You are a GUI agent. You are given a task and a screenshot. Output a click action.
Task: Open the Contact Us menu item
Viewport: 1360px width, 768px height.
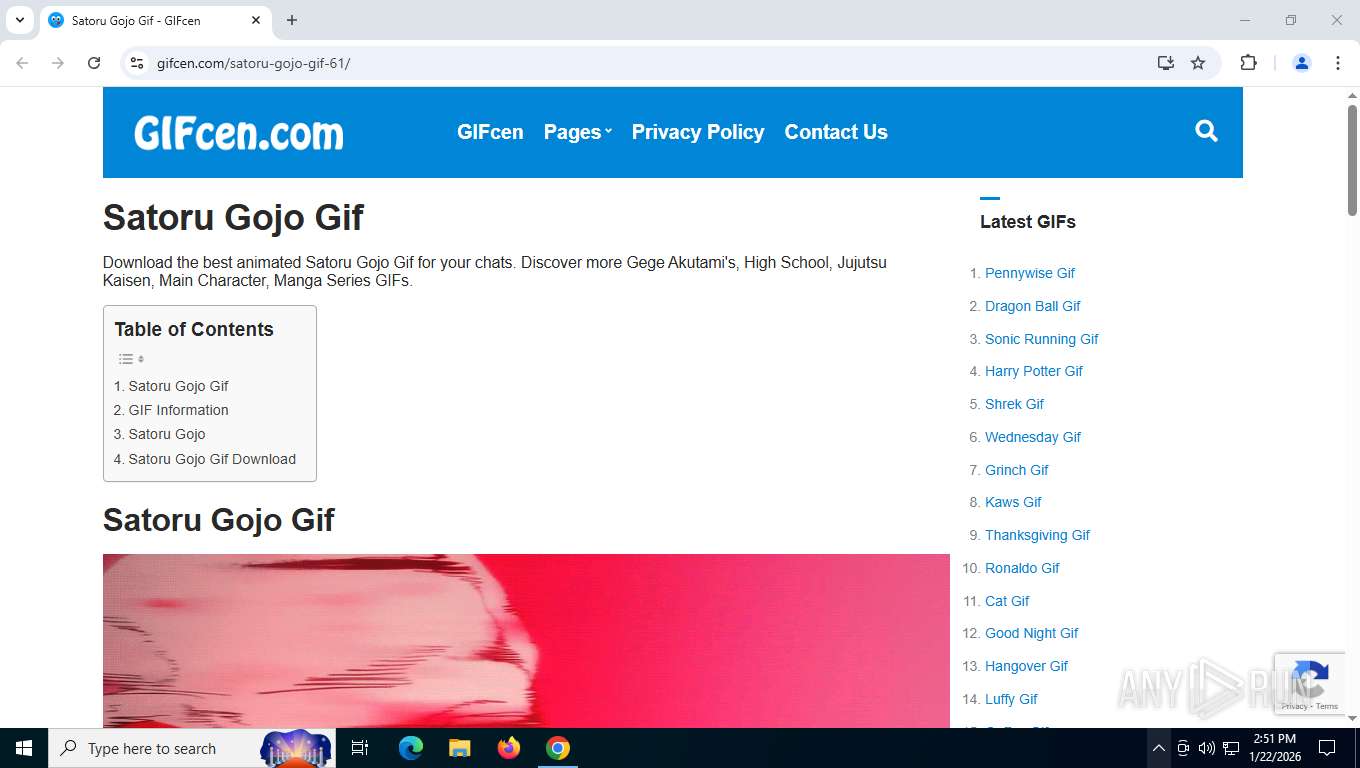click(x=836, y=132)
